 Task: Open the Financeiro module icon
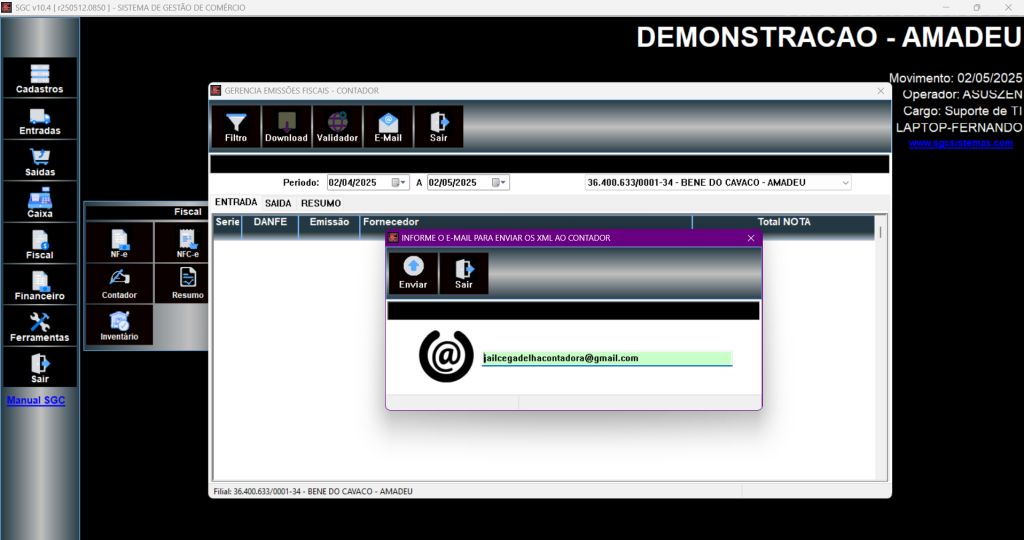tap(40, 285)
